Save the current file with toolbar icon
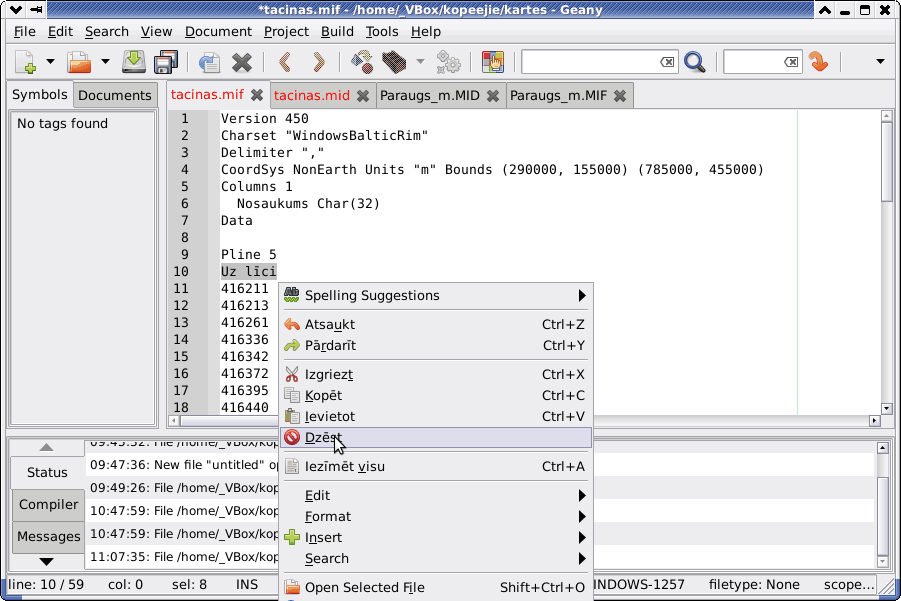This screenshot has height=601, width=901. [x=134, y=62]
